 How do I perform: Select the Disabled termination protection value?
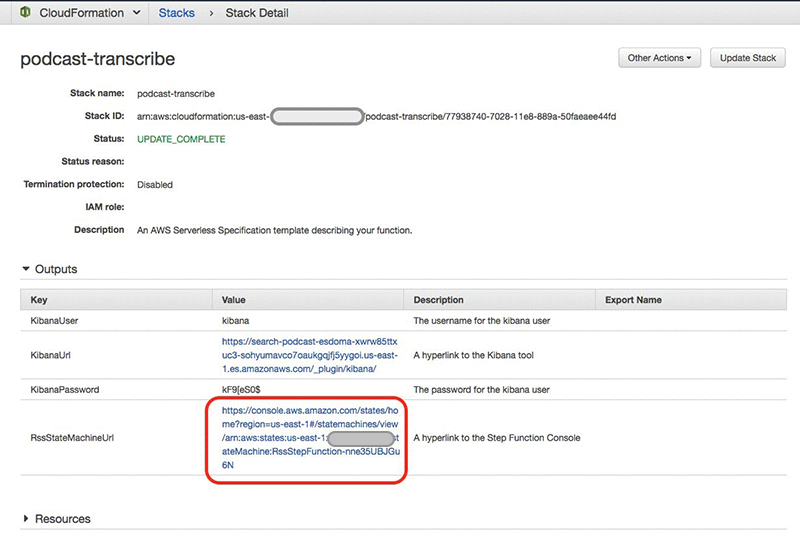pos(155,185)
